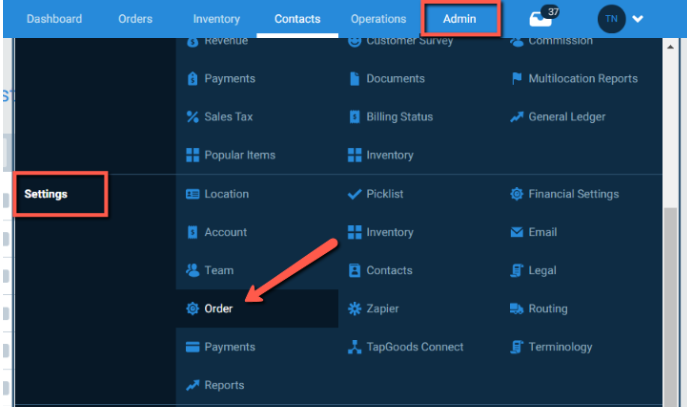Click the Routing truck icon
Screen dimensions: 687x407
517,308
